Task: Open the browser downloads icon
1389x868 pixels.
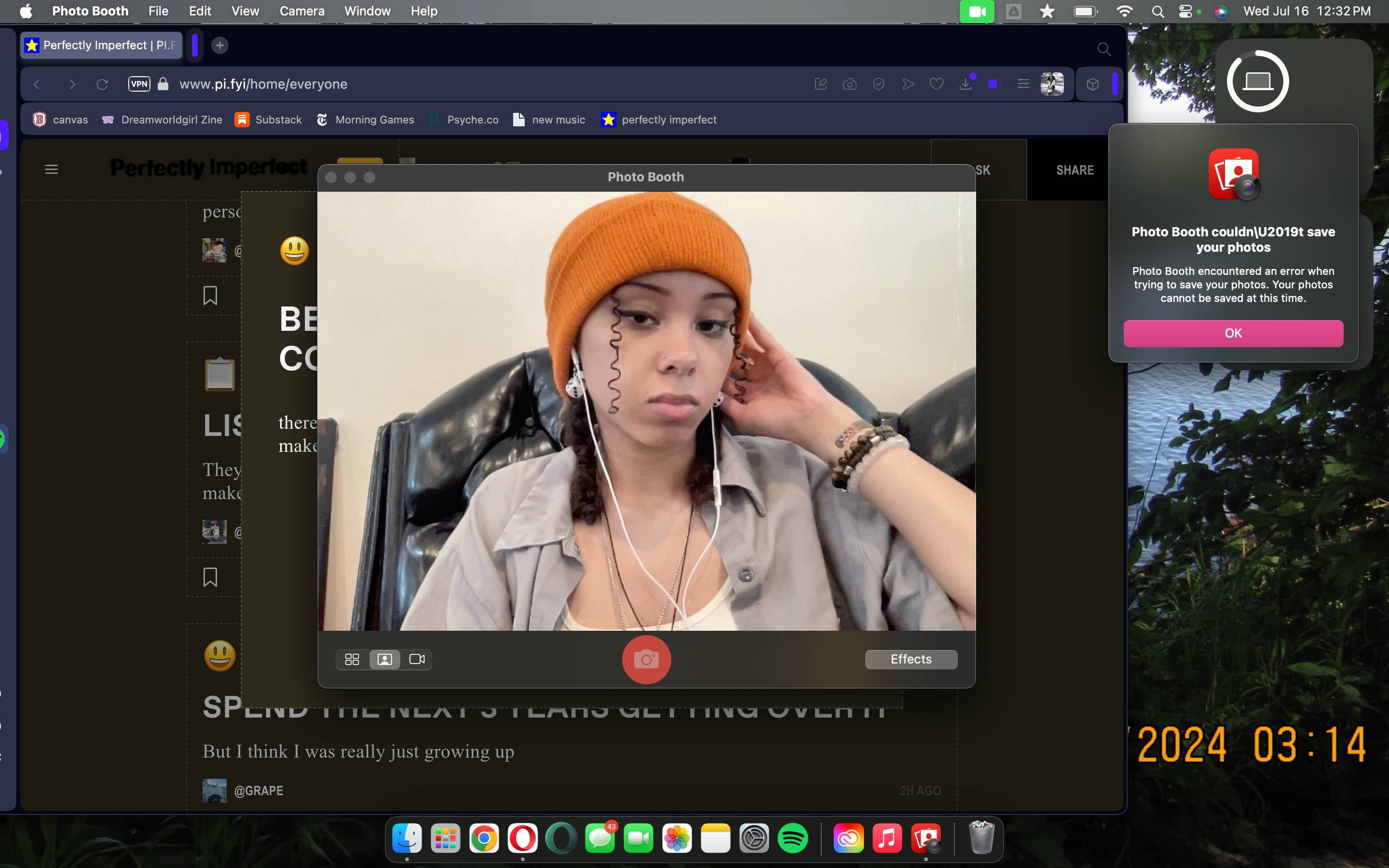Action: pyautogui.click(x=967, y=84)
